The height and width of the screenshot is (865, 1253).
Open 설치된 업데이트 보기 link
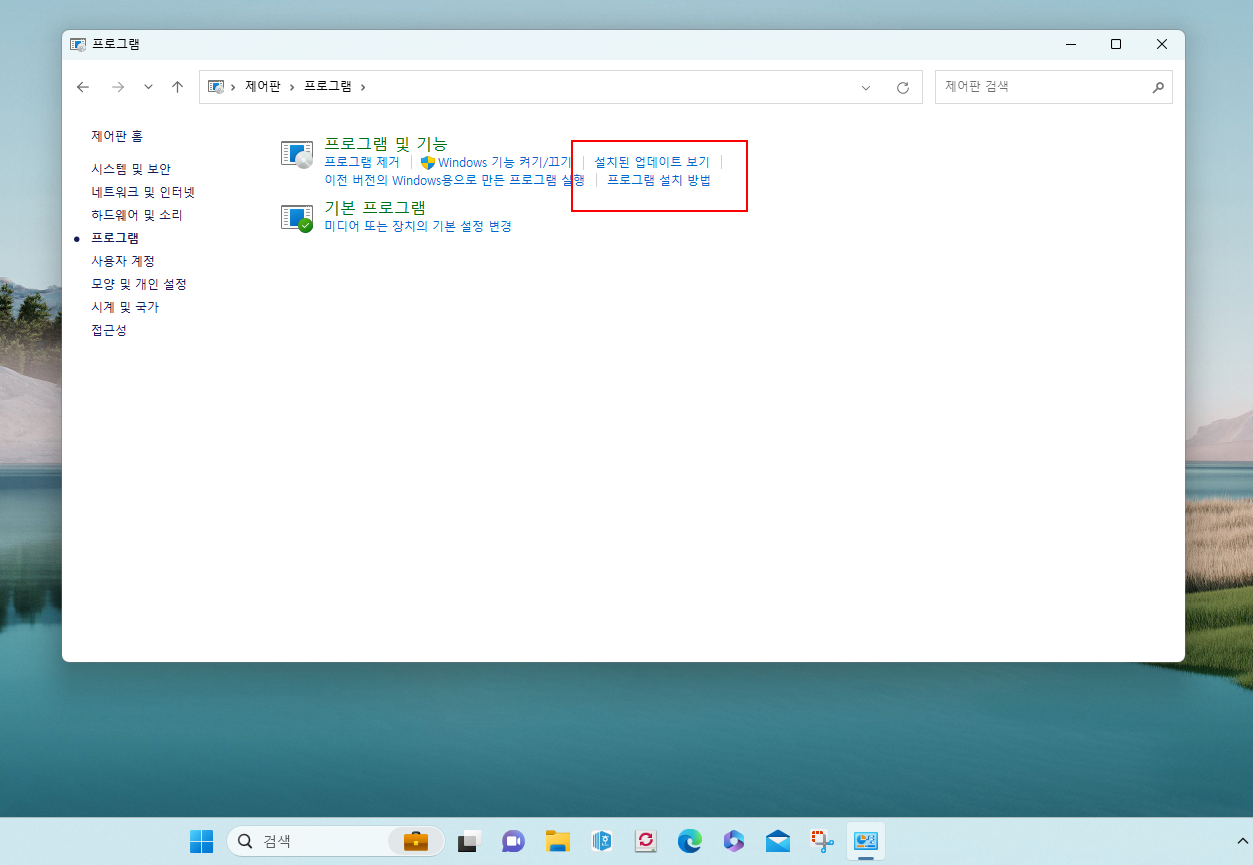[x=651, y=162]
